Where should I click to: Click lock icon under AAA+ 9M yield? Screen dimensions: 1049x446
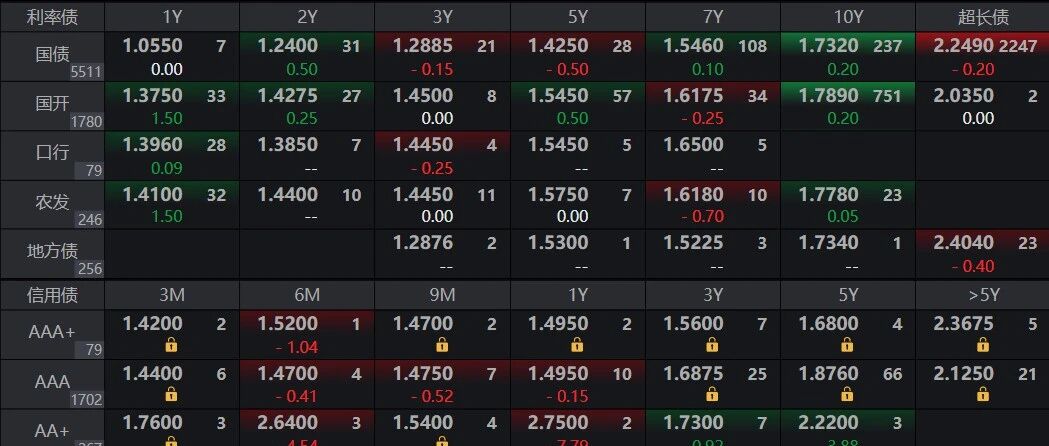(x=442, y=345)
